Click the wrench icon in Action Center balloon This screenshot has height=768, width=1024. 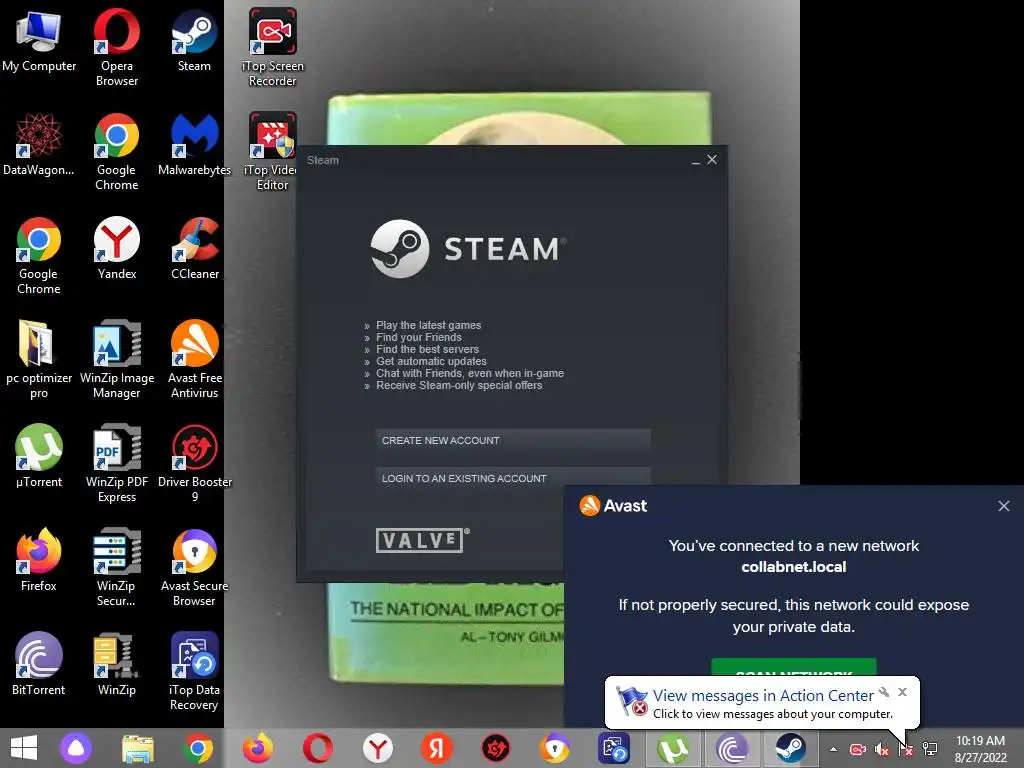(x=884, y=692)
